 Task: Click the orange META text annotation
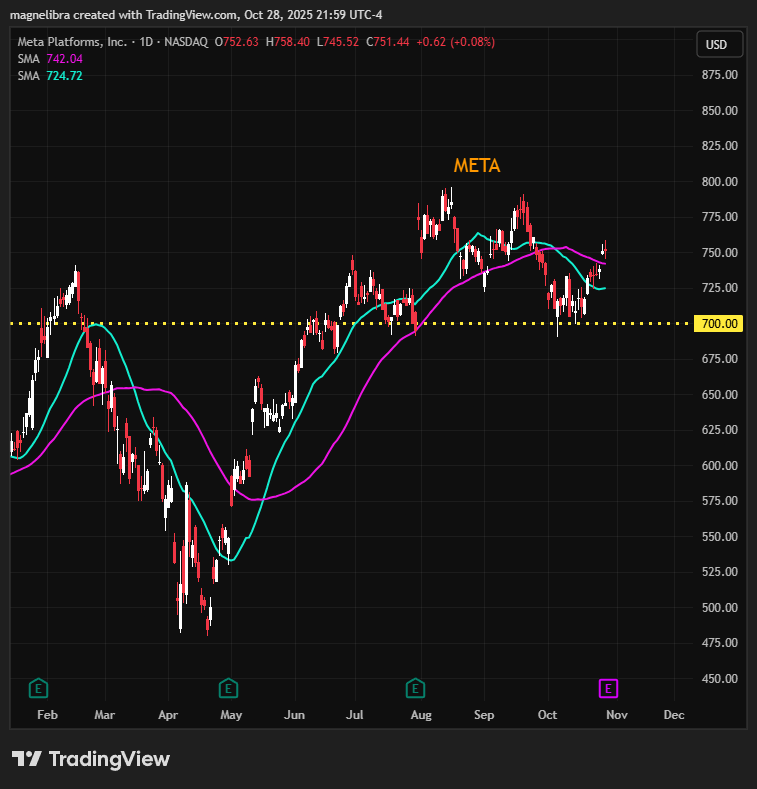[x=477, y=166]
